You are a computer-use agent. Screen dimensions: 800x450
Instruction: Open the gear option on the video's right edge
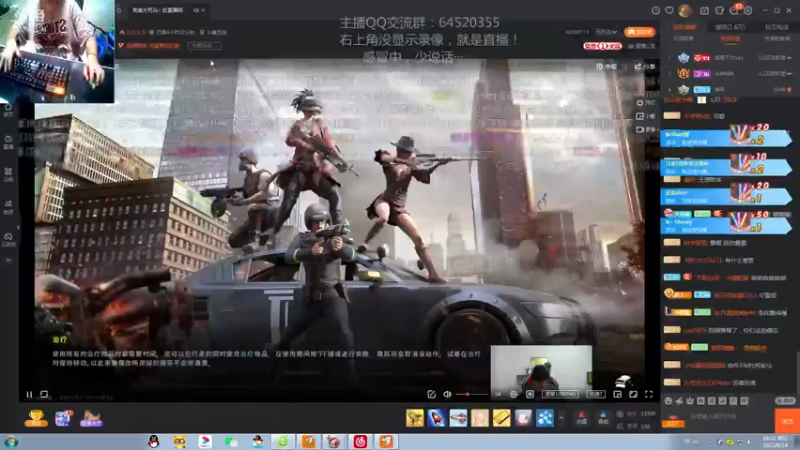[645, 103]
